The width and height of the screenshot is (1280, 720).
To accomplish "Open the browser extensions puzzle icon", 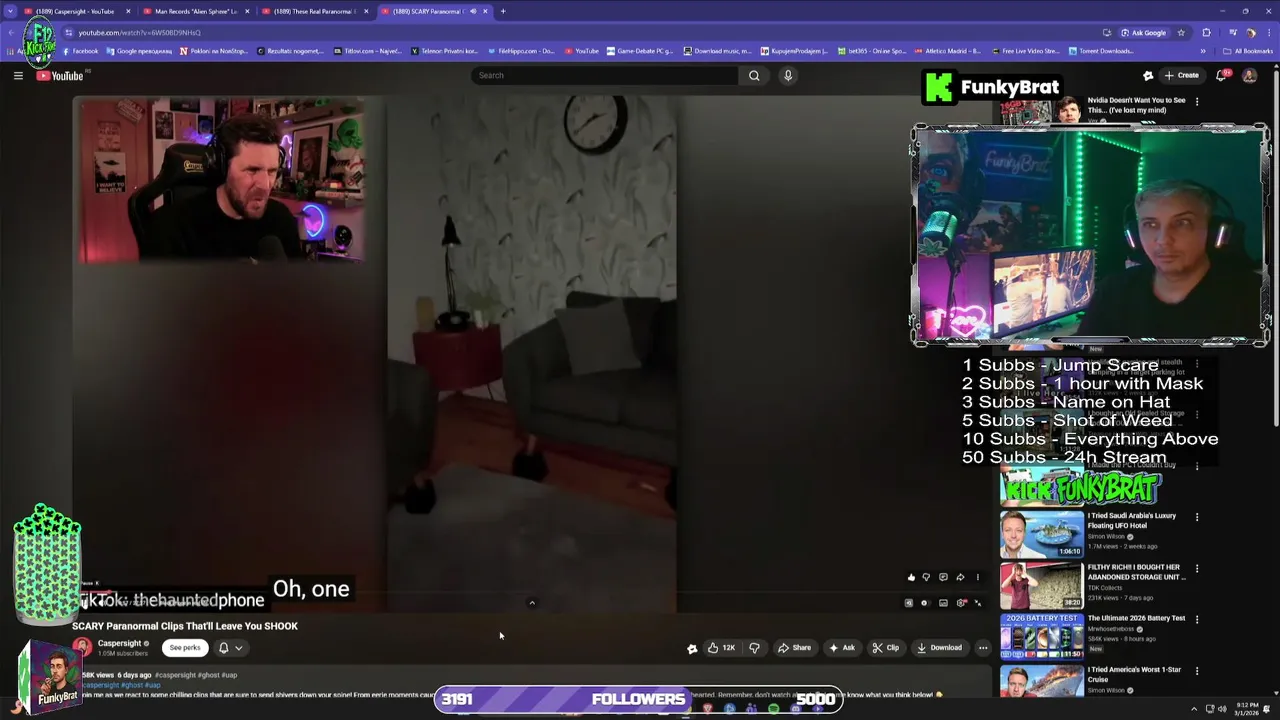I will point(1206,32).
